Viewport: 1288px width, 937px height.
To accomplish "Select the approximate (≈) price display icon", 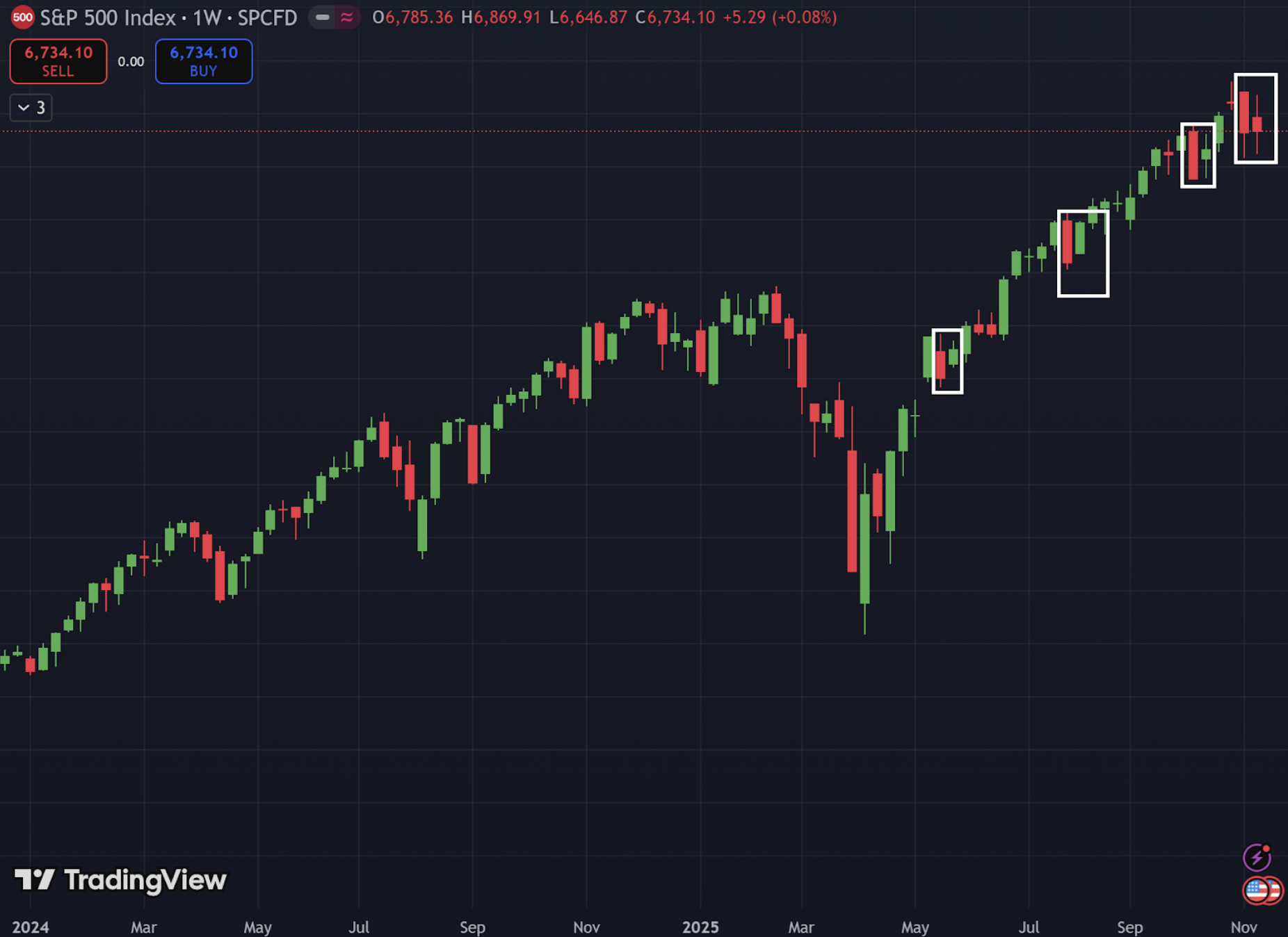I will pos(346,17).
